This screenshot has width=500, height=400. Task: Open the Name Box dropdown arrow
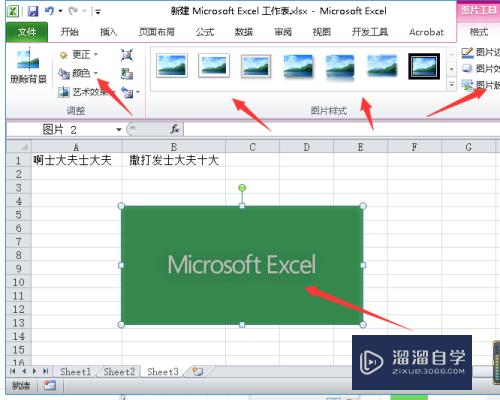click(119, 129)
